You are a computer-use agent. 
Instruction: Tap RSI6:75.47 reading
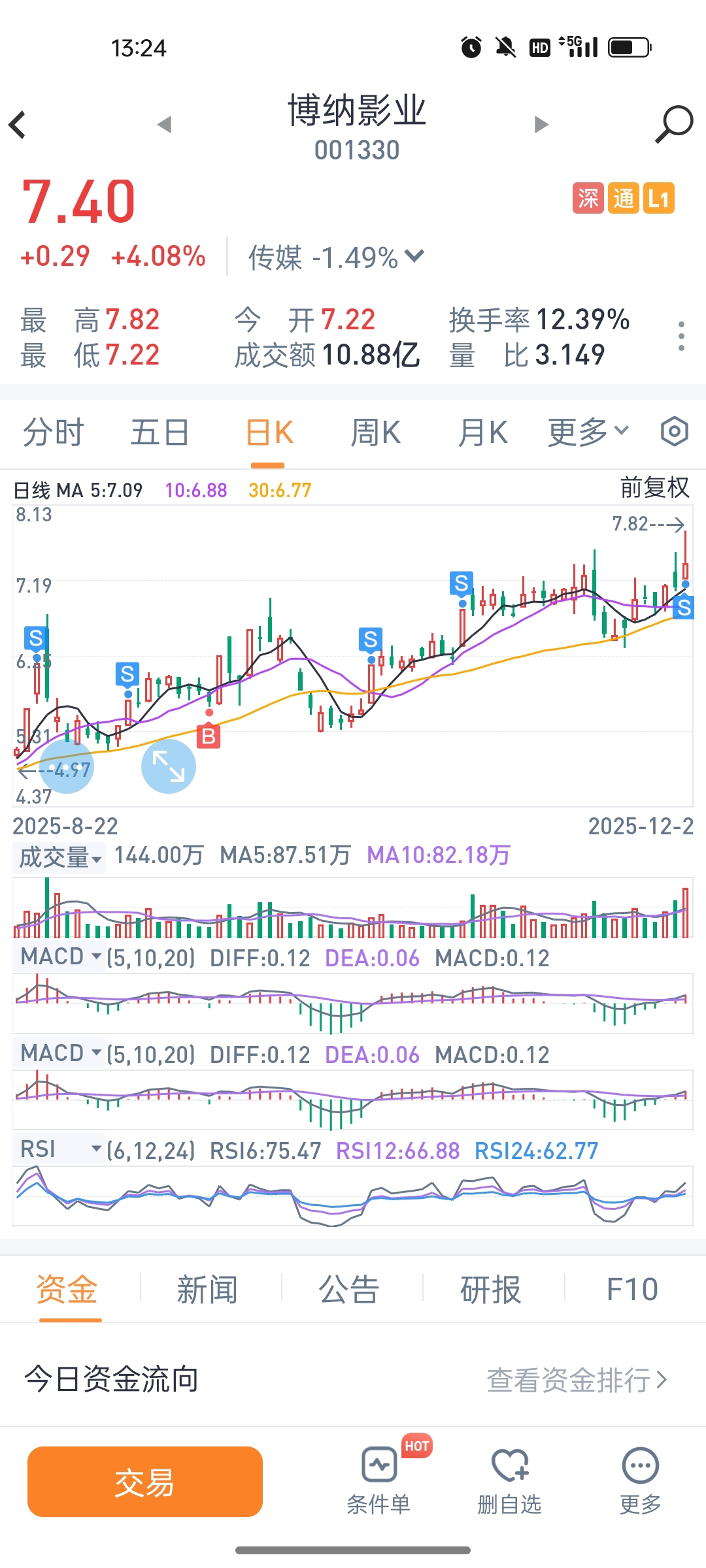(x=265, y=1151)
